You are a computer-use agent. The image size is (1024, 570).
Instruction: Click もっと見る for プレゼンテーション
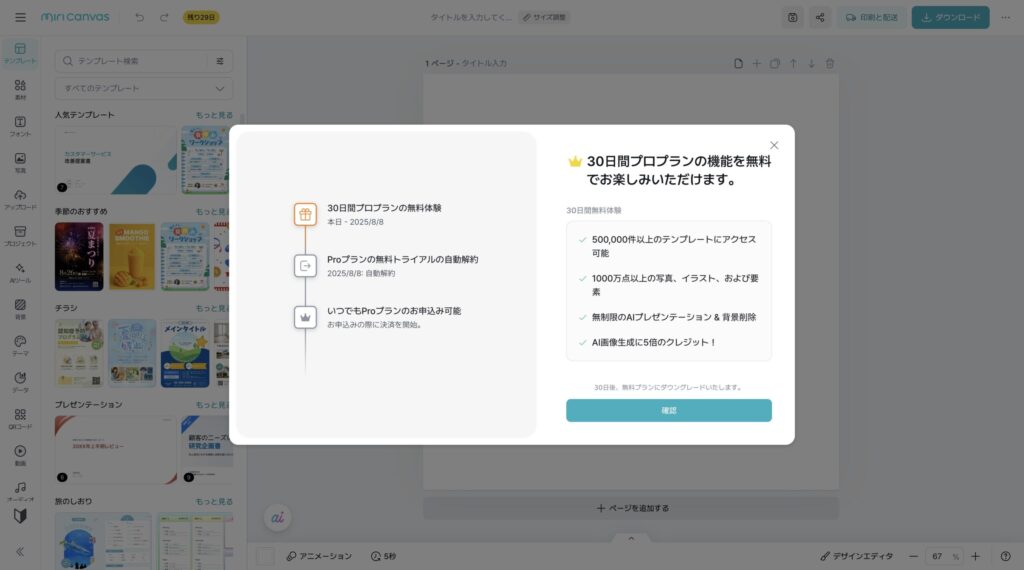[x=213, y=405]
